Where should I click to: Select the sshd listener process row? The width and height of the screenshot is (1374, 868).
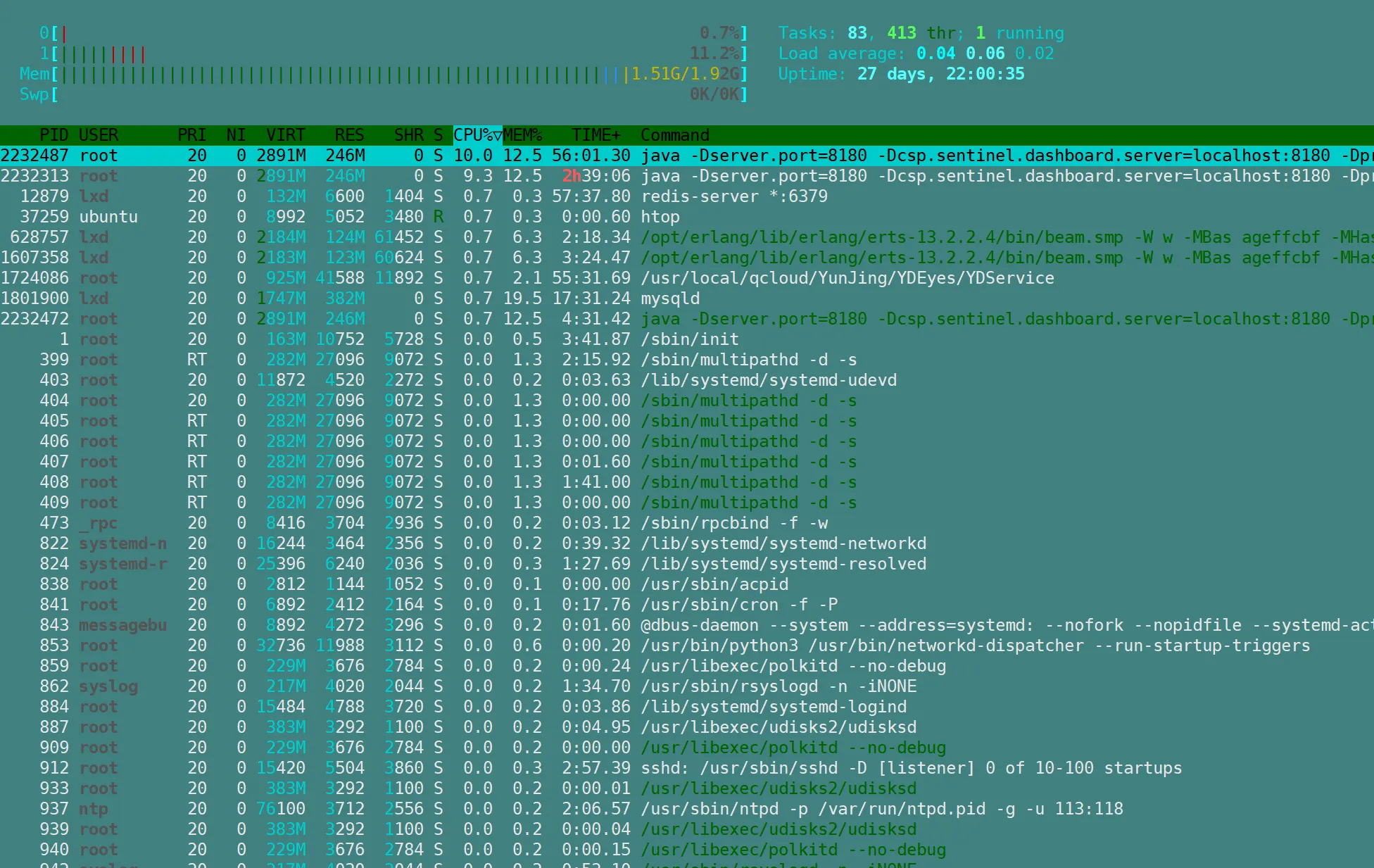[911, 768]
